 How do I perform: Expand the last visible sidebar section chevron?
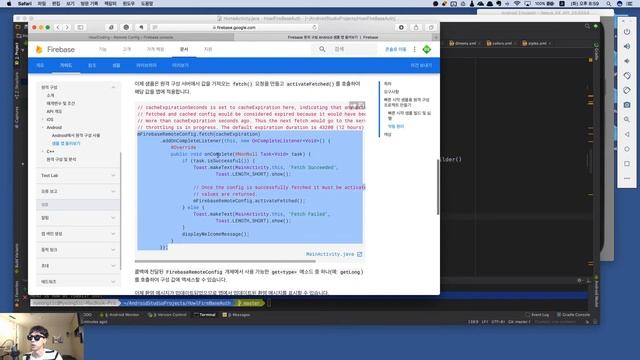pos(113,282)
